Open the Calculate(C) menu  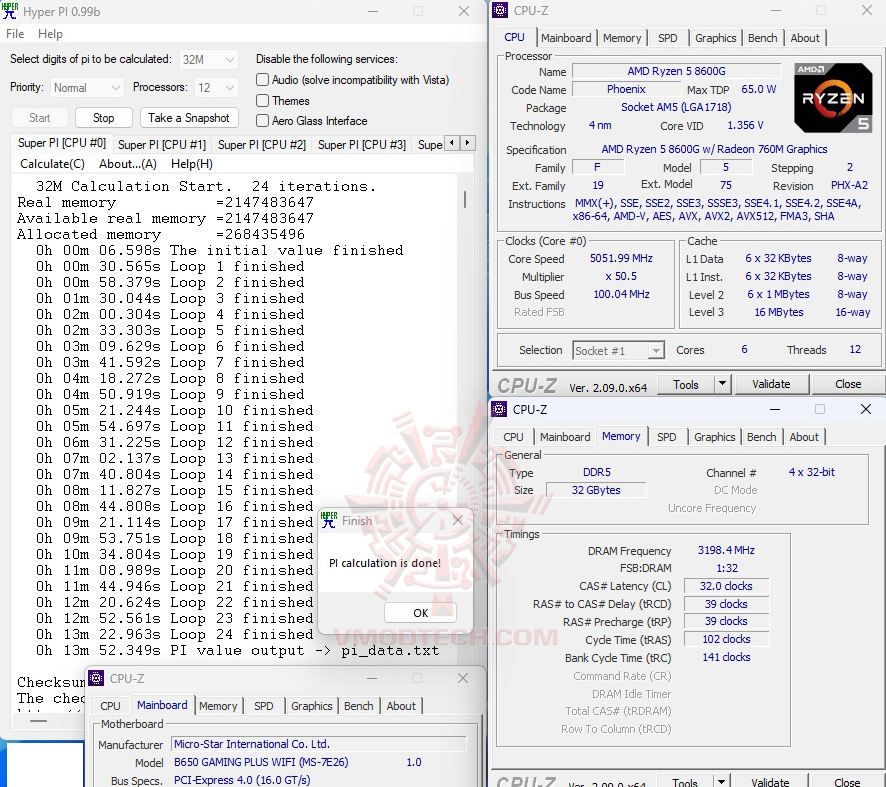[x=53, y=164]
